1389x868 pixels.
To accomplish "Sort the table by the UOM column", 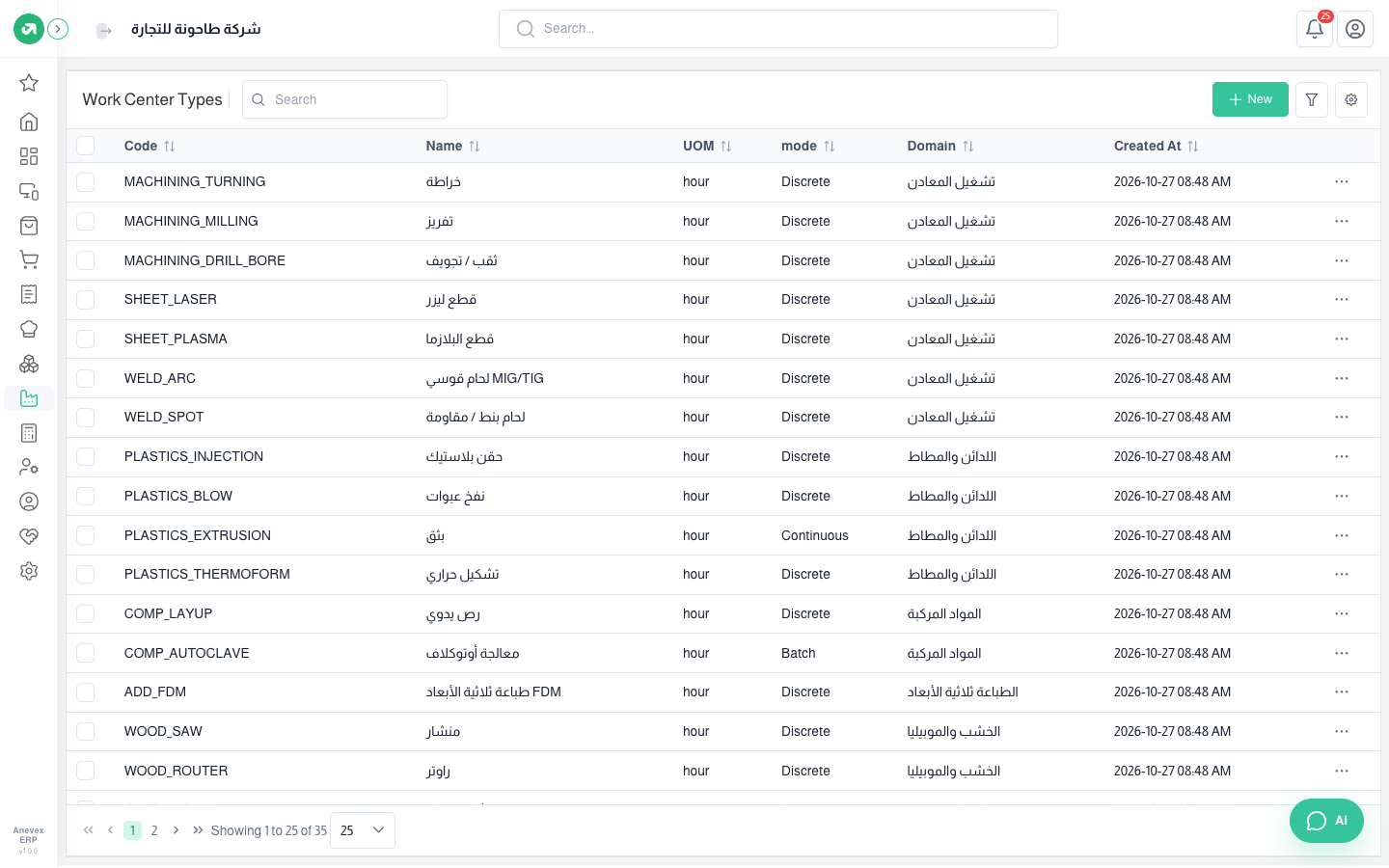I will pos(726,147).
